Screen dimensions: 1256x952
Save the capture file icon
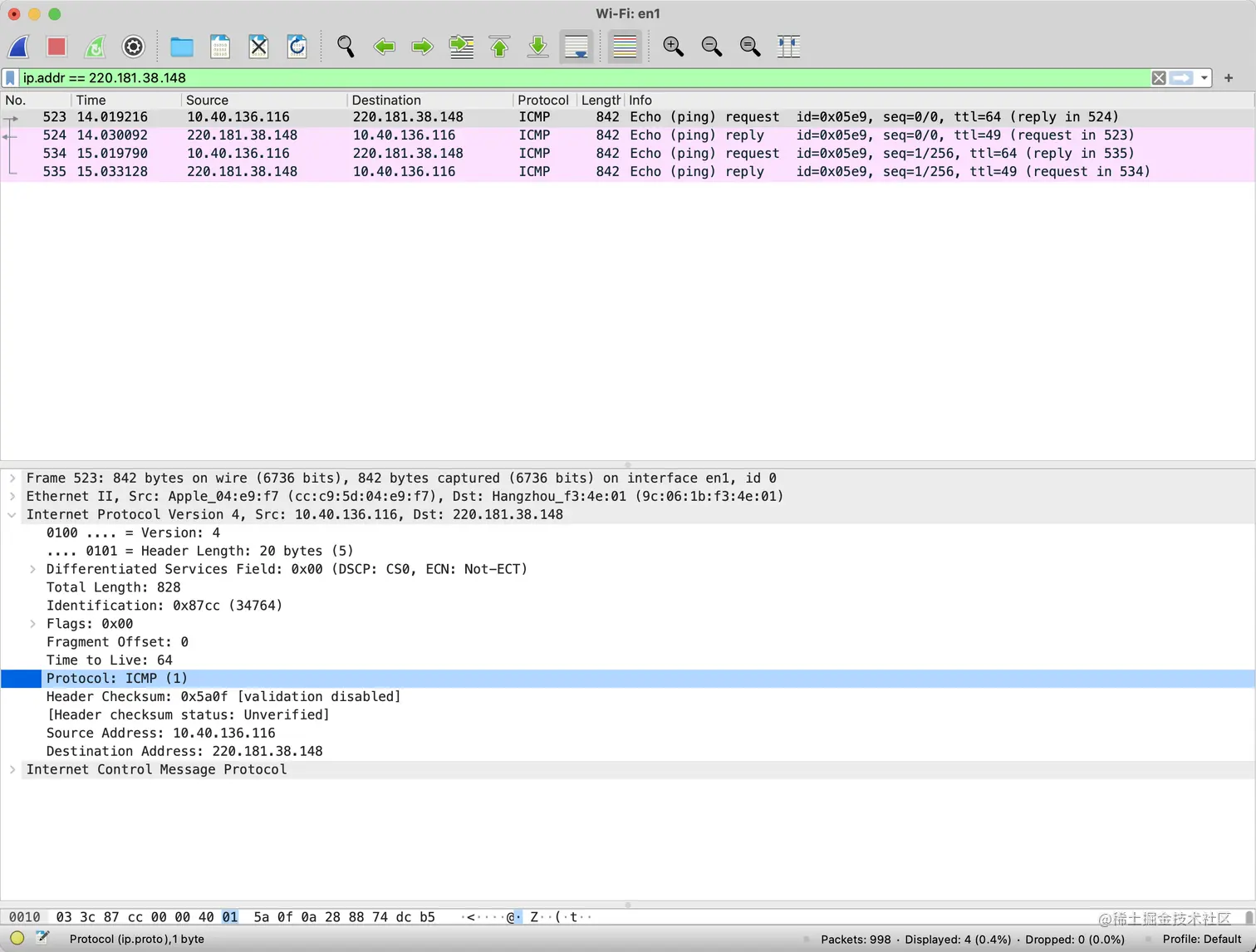click(220, 47)
